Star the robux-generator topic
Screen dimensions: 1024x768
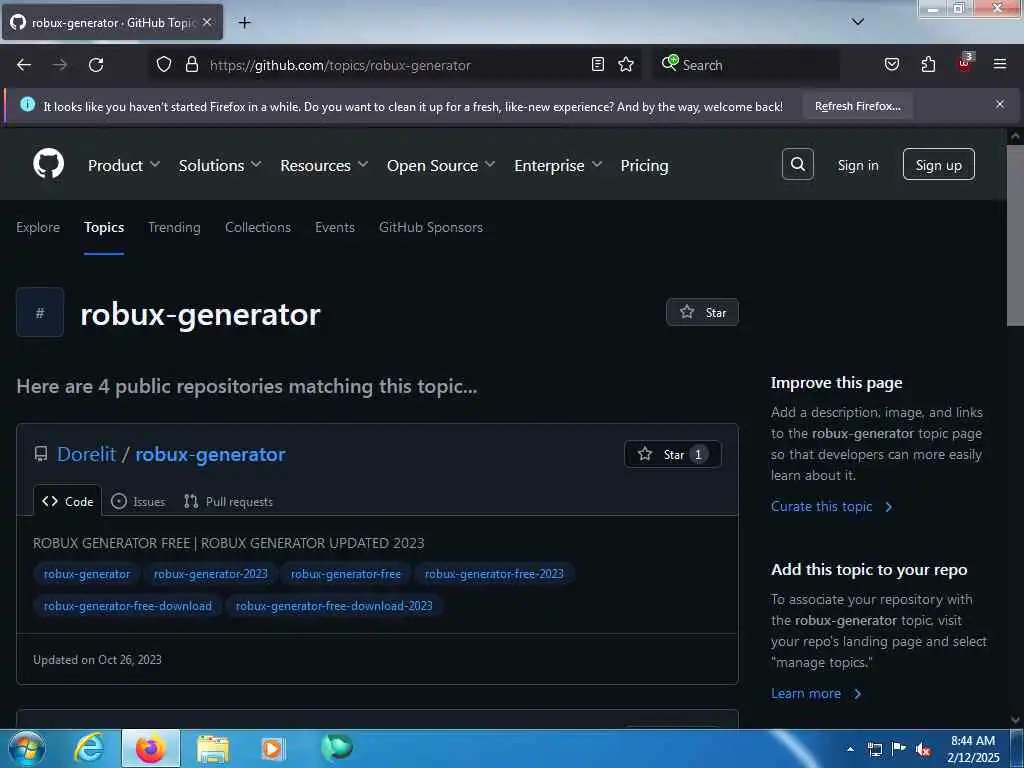702,312
